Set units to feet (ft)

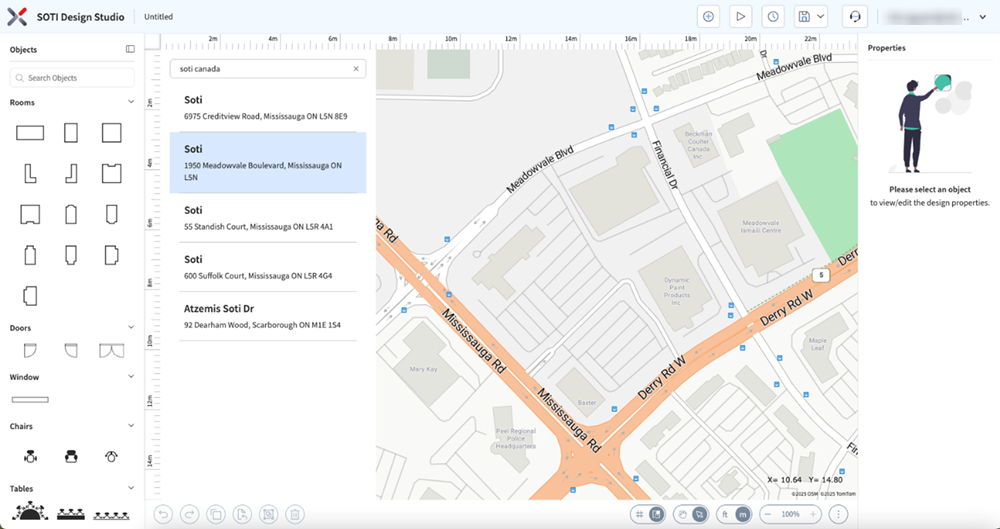[726, 514]
